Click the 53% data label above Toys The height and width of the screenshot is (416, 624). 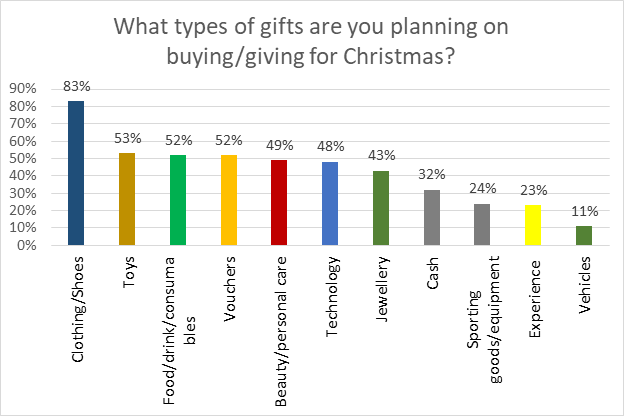click(128, 138)
